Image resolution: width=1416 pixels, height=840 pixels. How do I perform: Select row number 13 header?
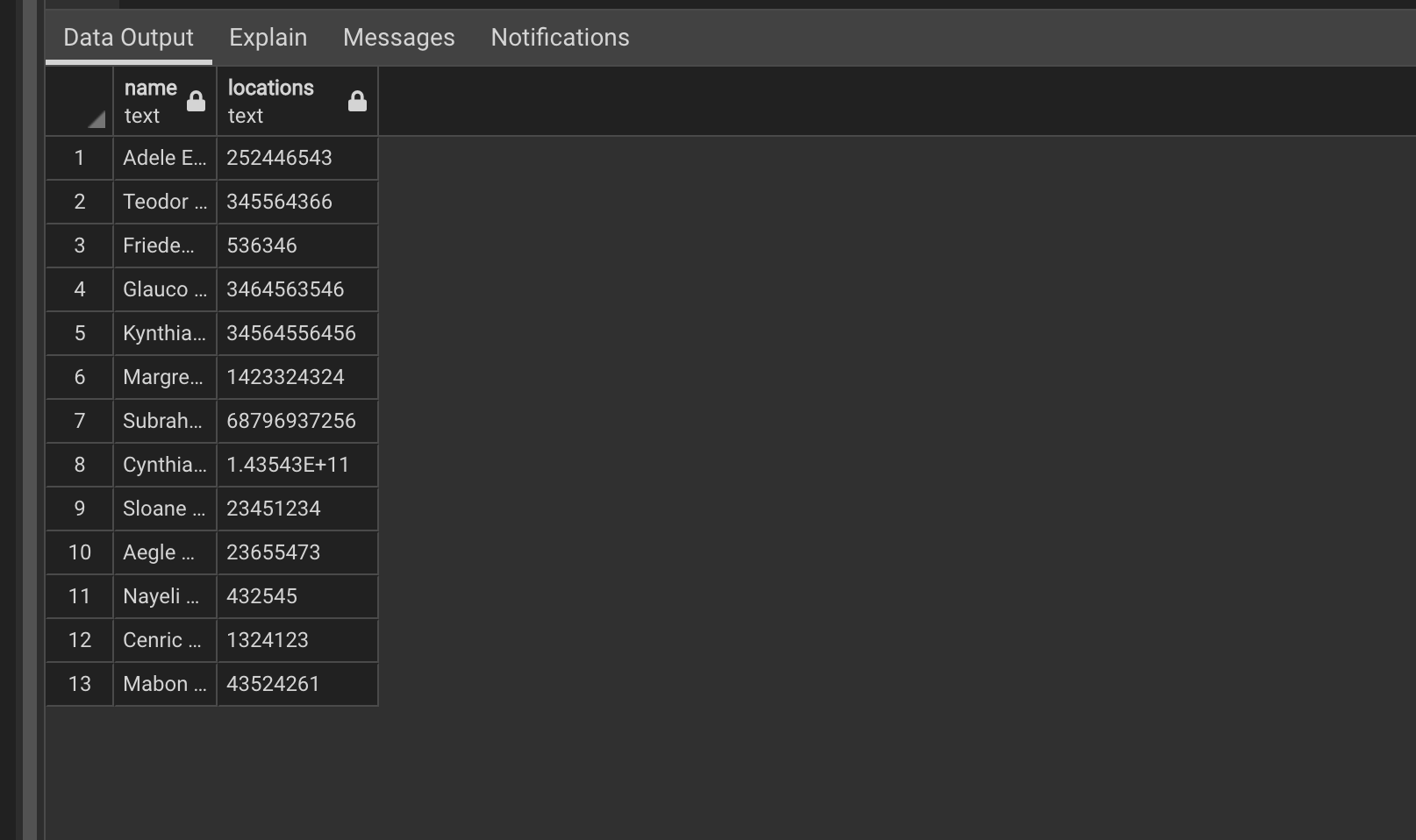(80, 684)
